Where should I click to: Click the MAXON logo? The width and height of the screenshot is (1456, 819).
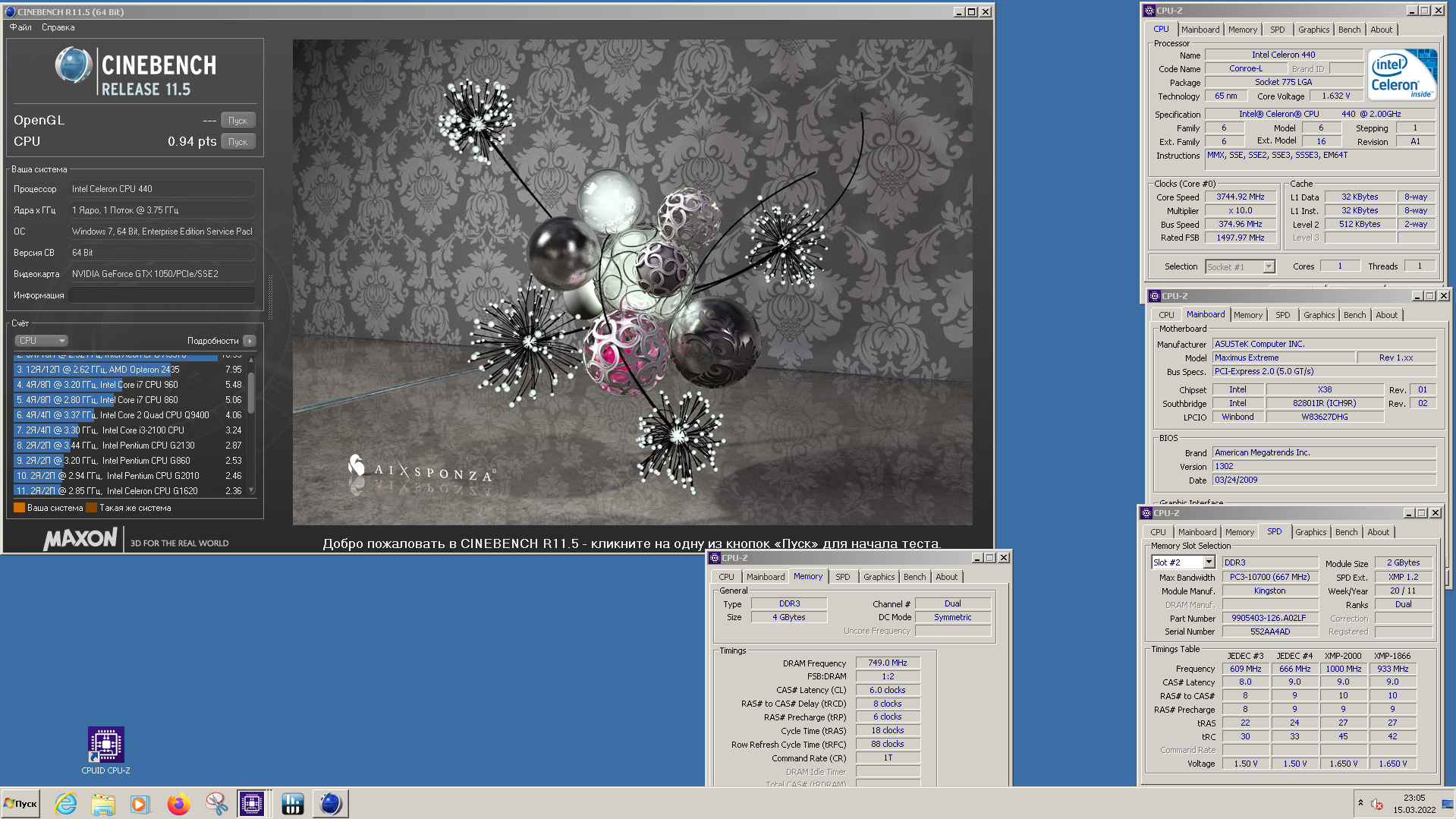point(80,540)
